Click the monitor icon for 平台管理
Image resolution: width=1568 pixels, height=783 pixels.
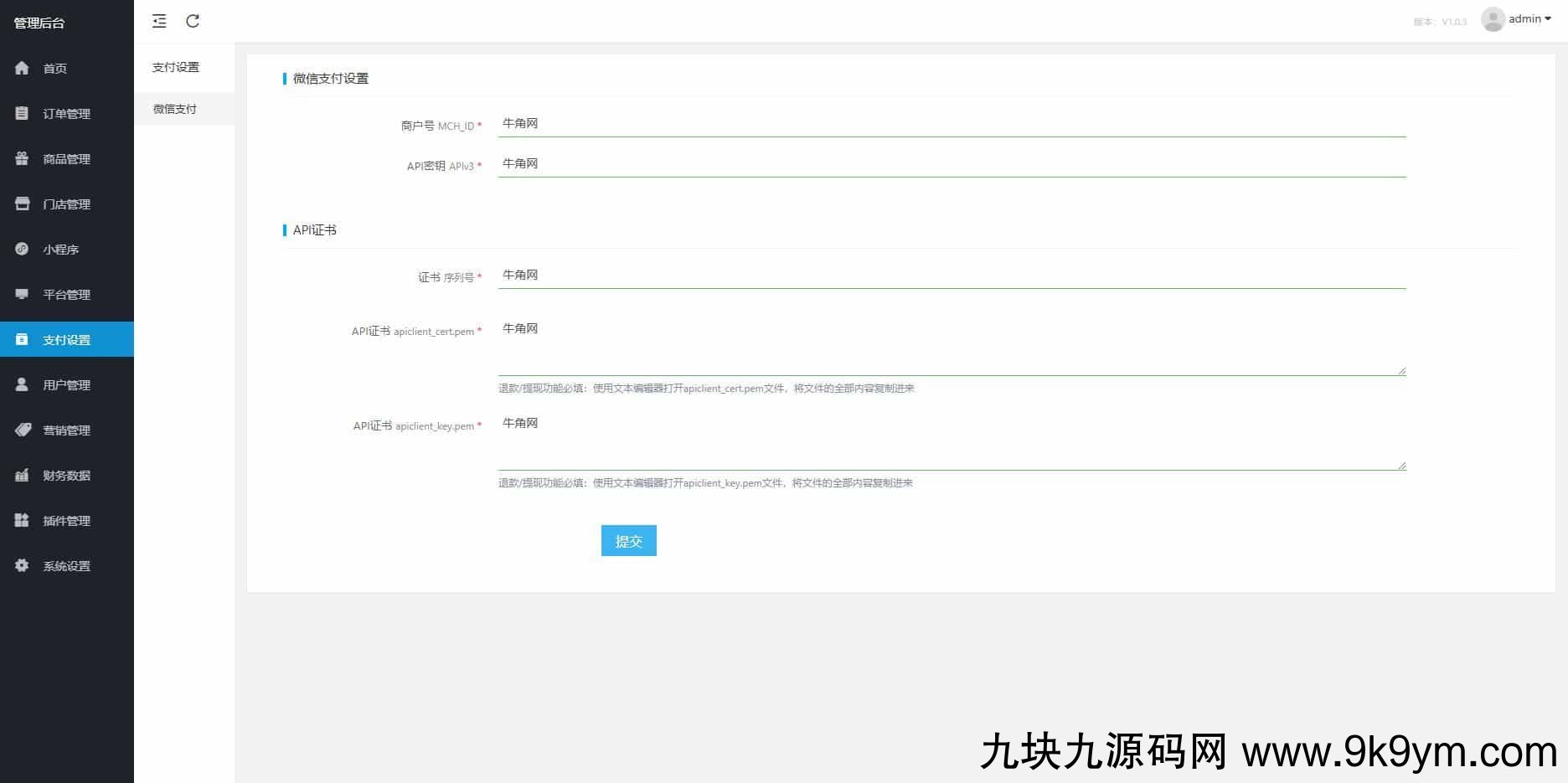(x=22, y=294)
